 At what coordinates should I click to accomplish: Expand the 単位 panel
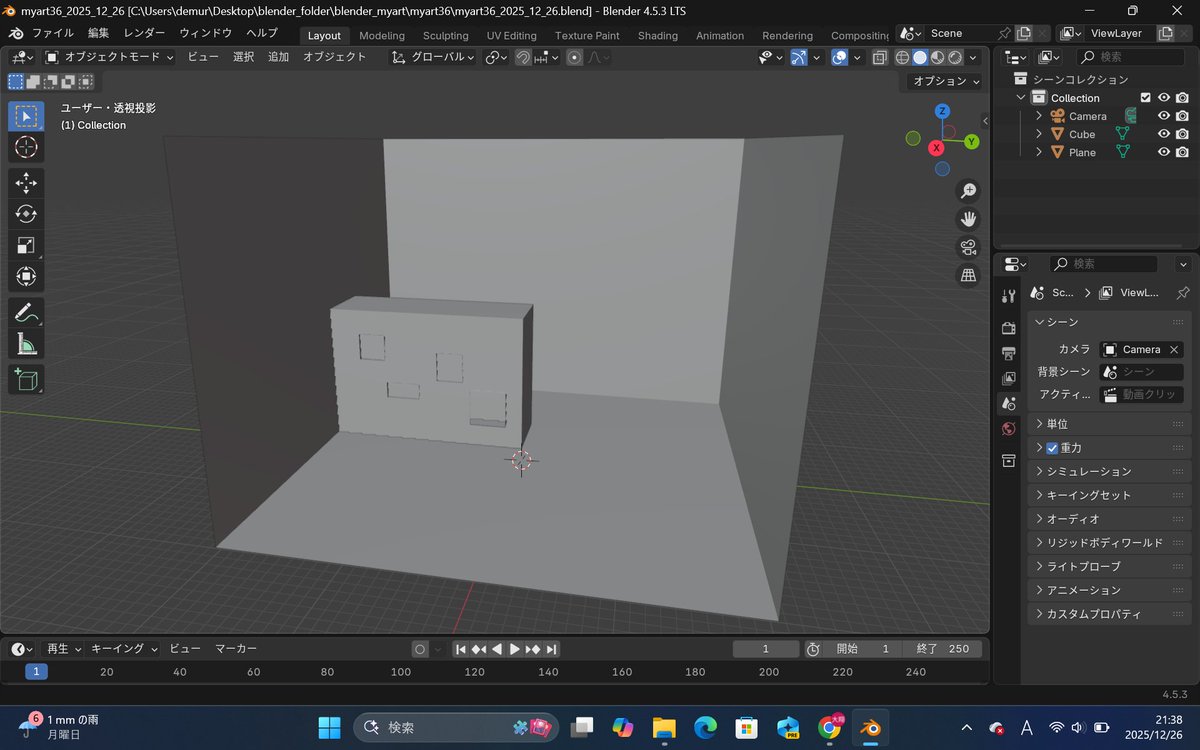[1109, 424]
